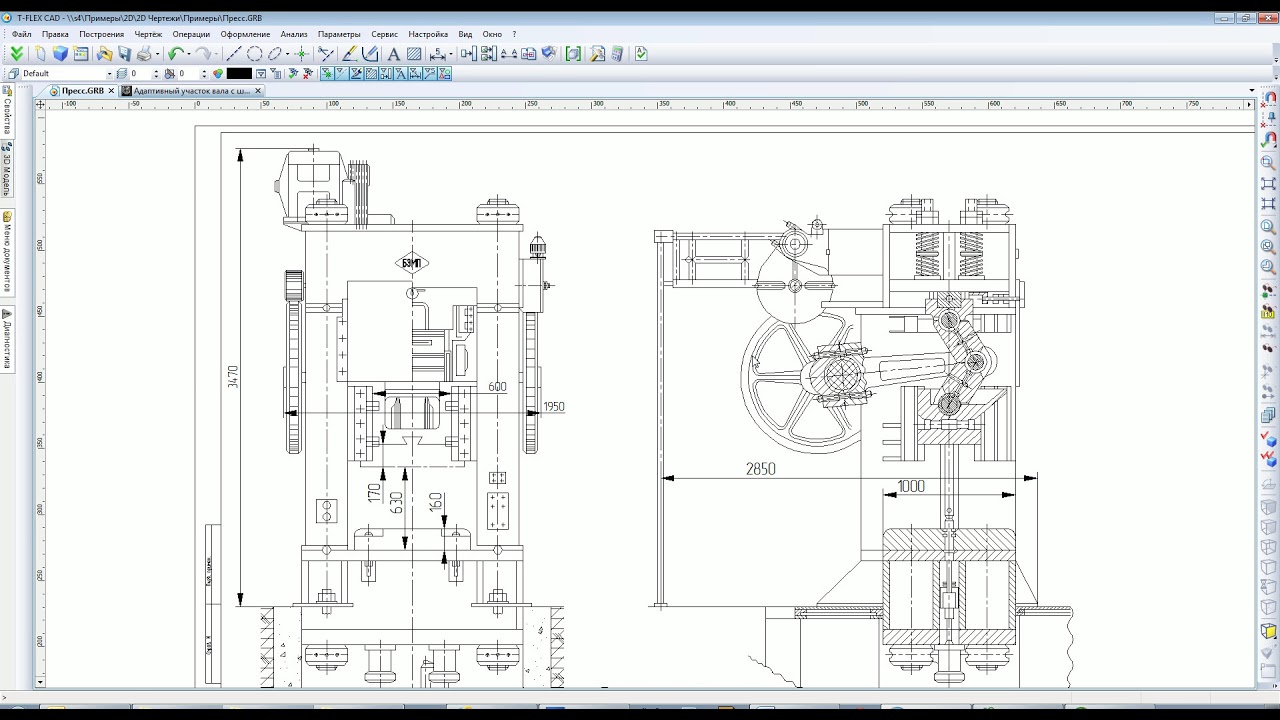Toggle the top magnet snap icon on right toolbar

(1269, 97)
